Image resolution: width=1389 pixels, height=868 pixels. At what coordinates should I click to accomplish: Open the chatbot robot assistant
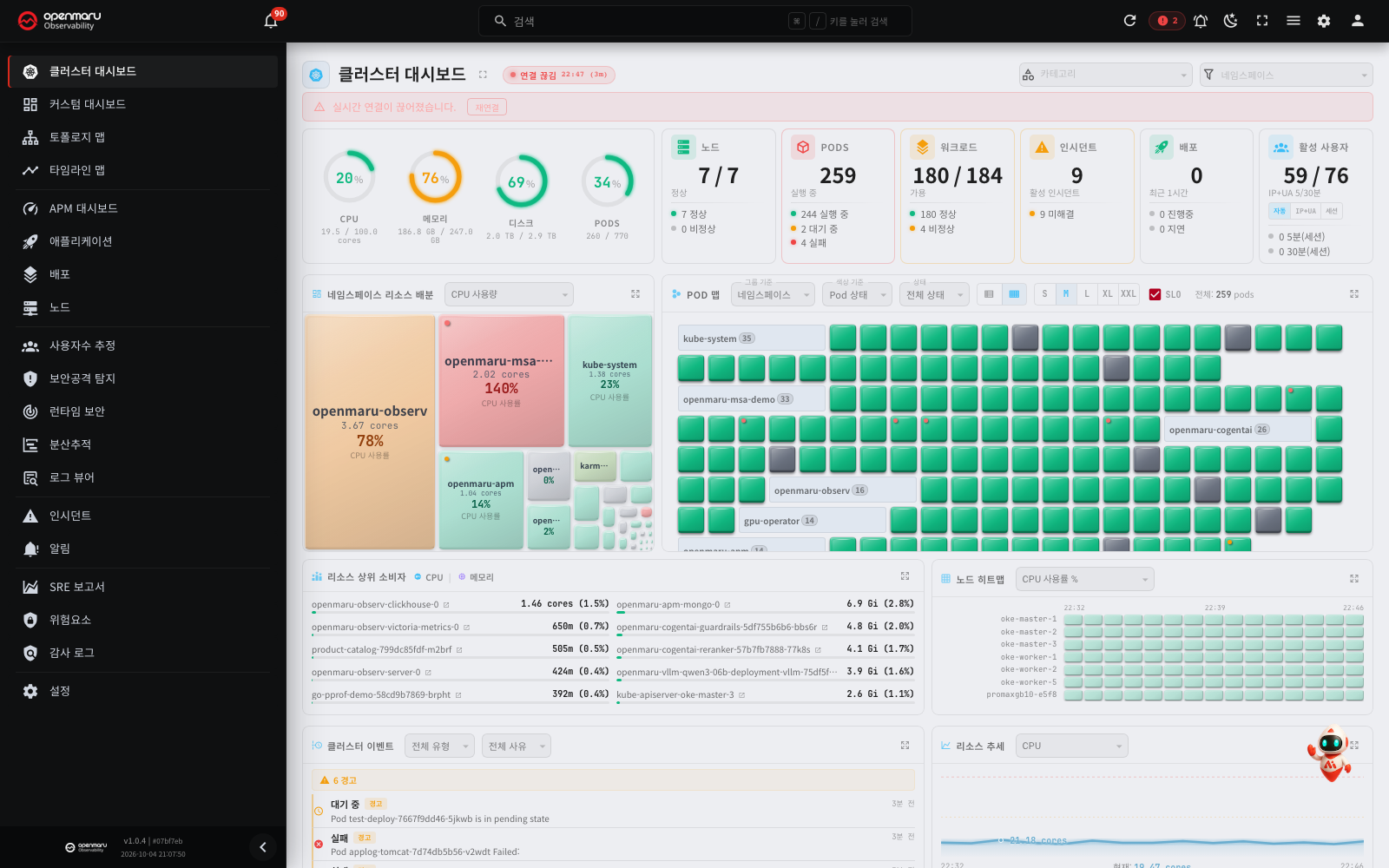click(x=1330, y=753)
